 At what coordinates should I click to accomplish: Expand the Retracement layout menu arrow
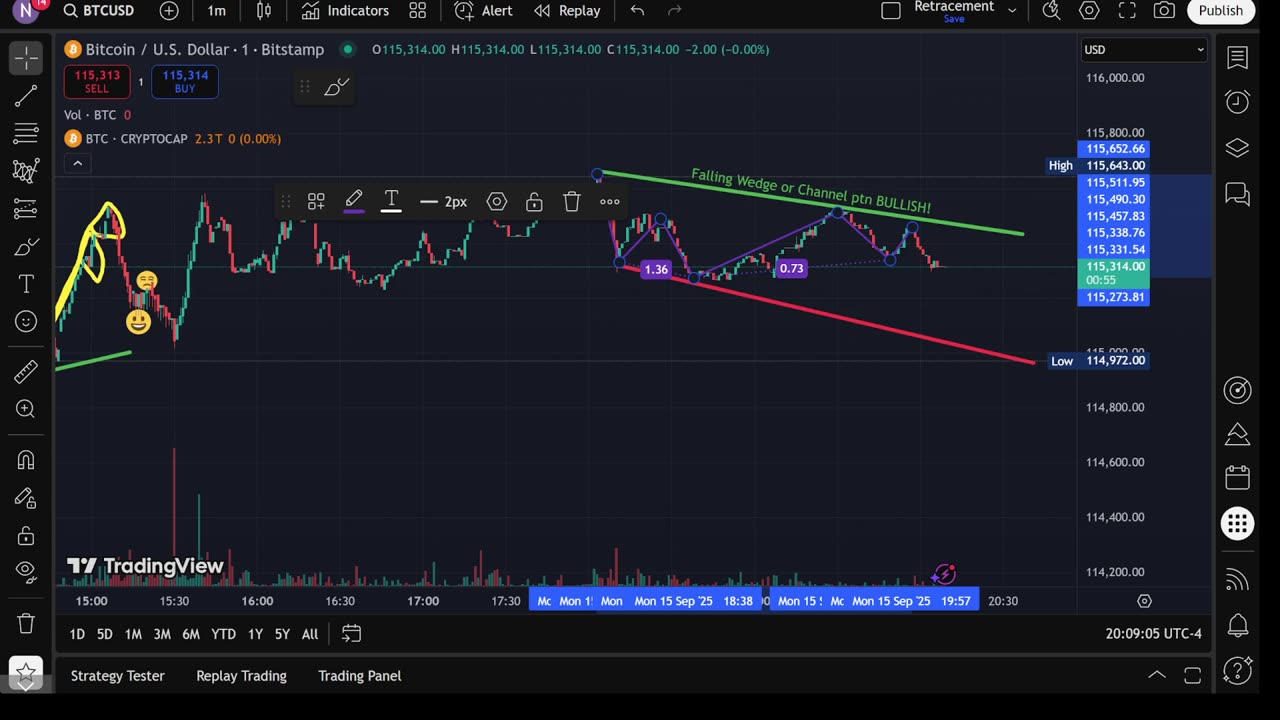pos(1012,11)
